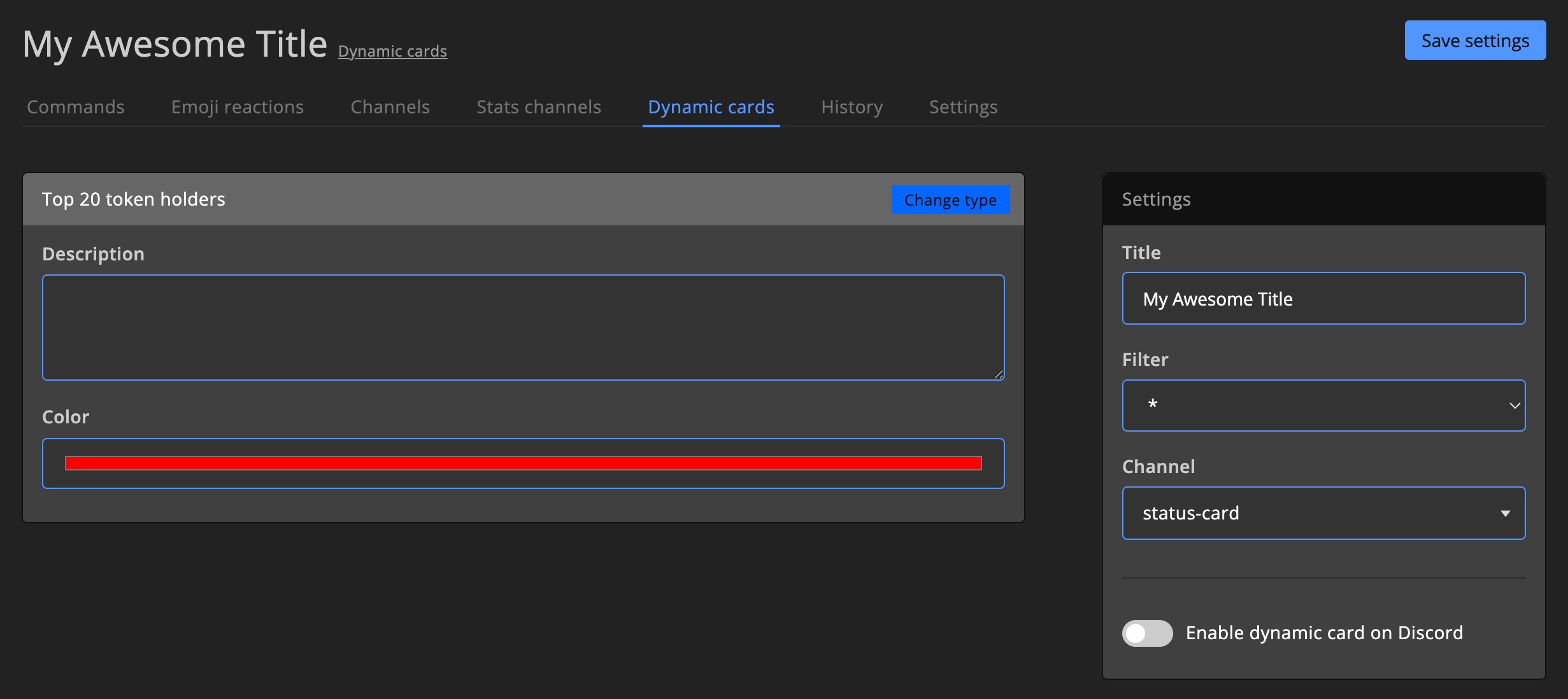Click the Title field containing My Awesome Title
This screenshot has height=699, width=1568.
tap(1323, 298)
